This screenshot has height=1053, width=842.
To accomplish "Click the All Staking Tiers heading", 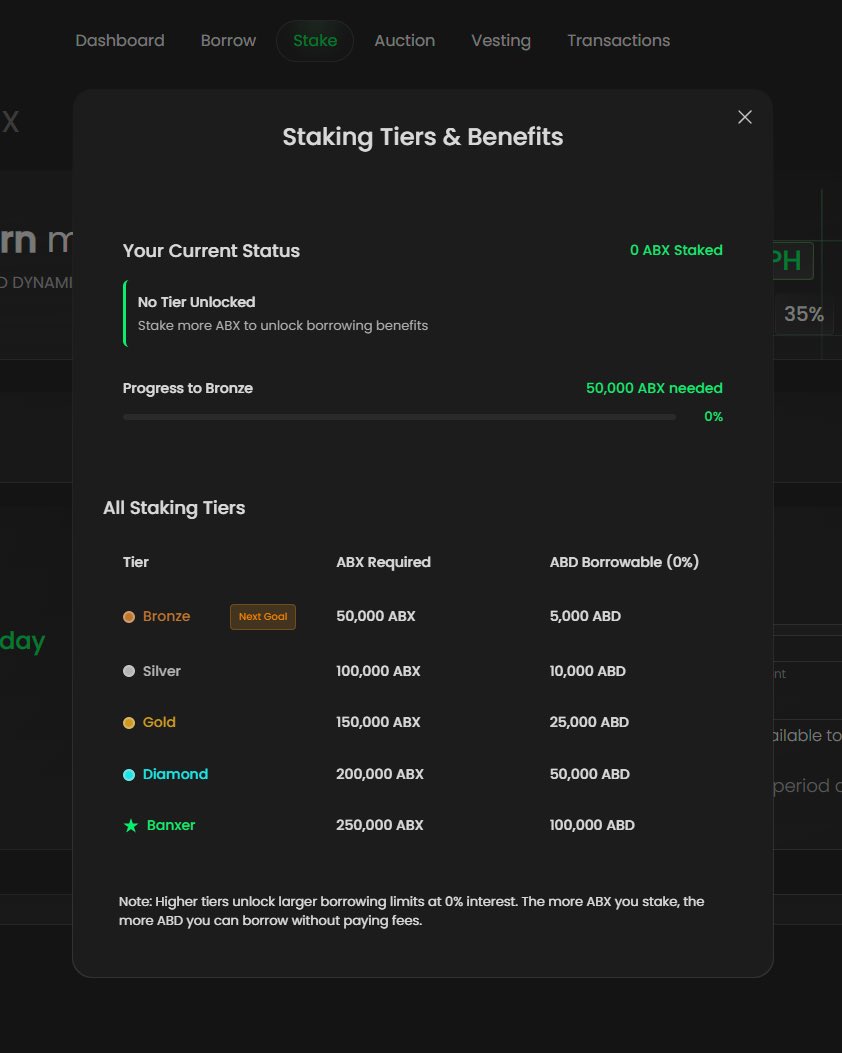I will [x=174, y=508].
